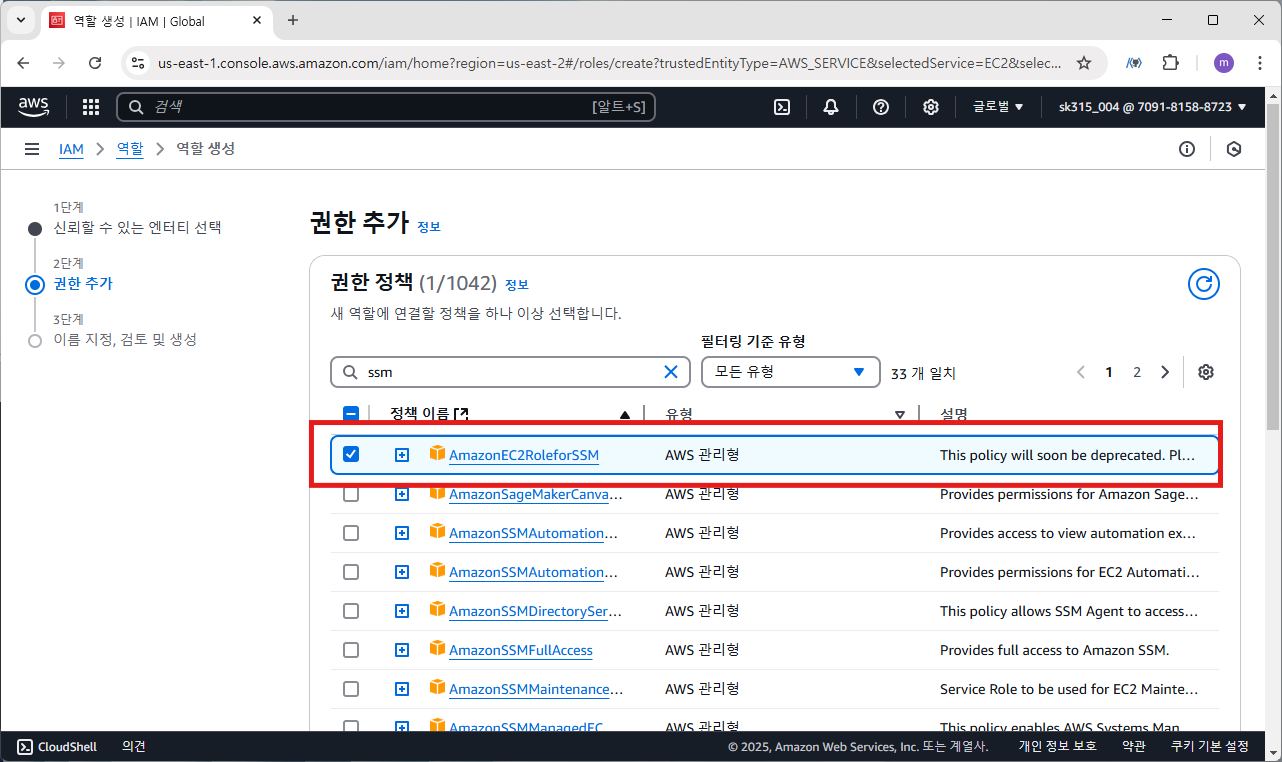This screenshot has width=1282, height=762.
Task: Open the AmazonSSMFullAccess policy link
Action: 521,650
